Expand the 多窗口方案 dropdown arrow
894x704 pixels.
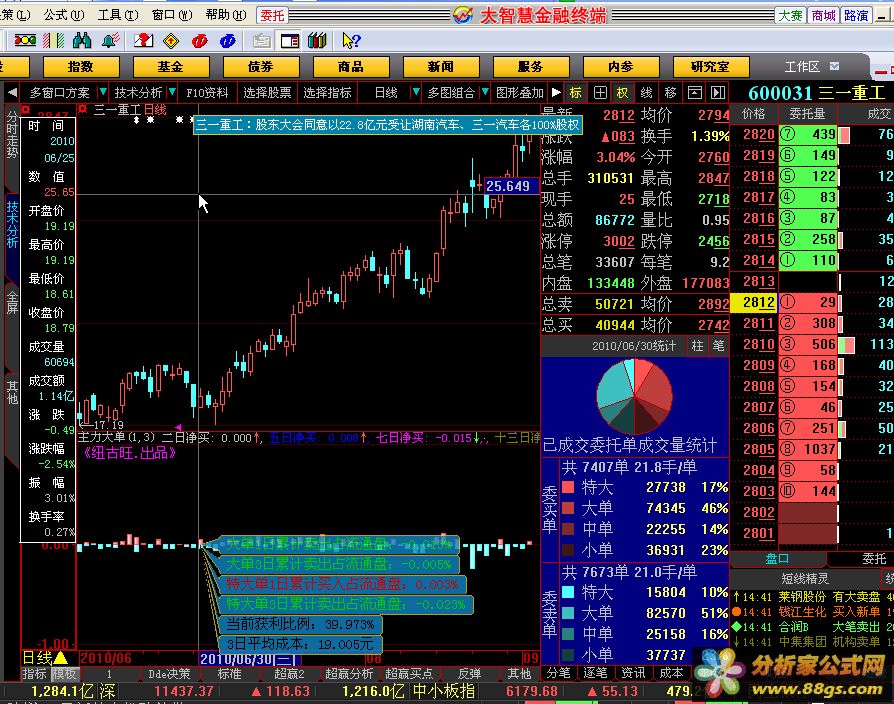coord(103,91)
